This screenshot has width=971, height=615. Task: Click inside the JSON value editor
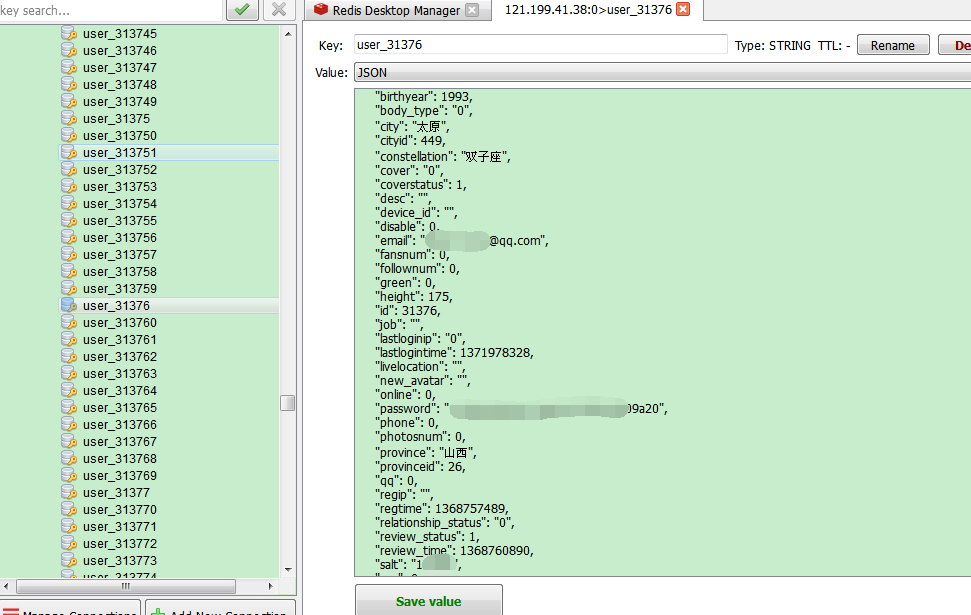(x=662, y=332)
